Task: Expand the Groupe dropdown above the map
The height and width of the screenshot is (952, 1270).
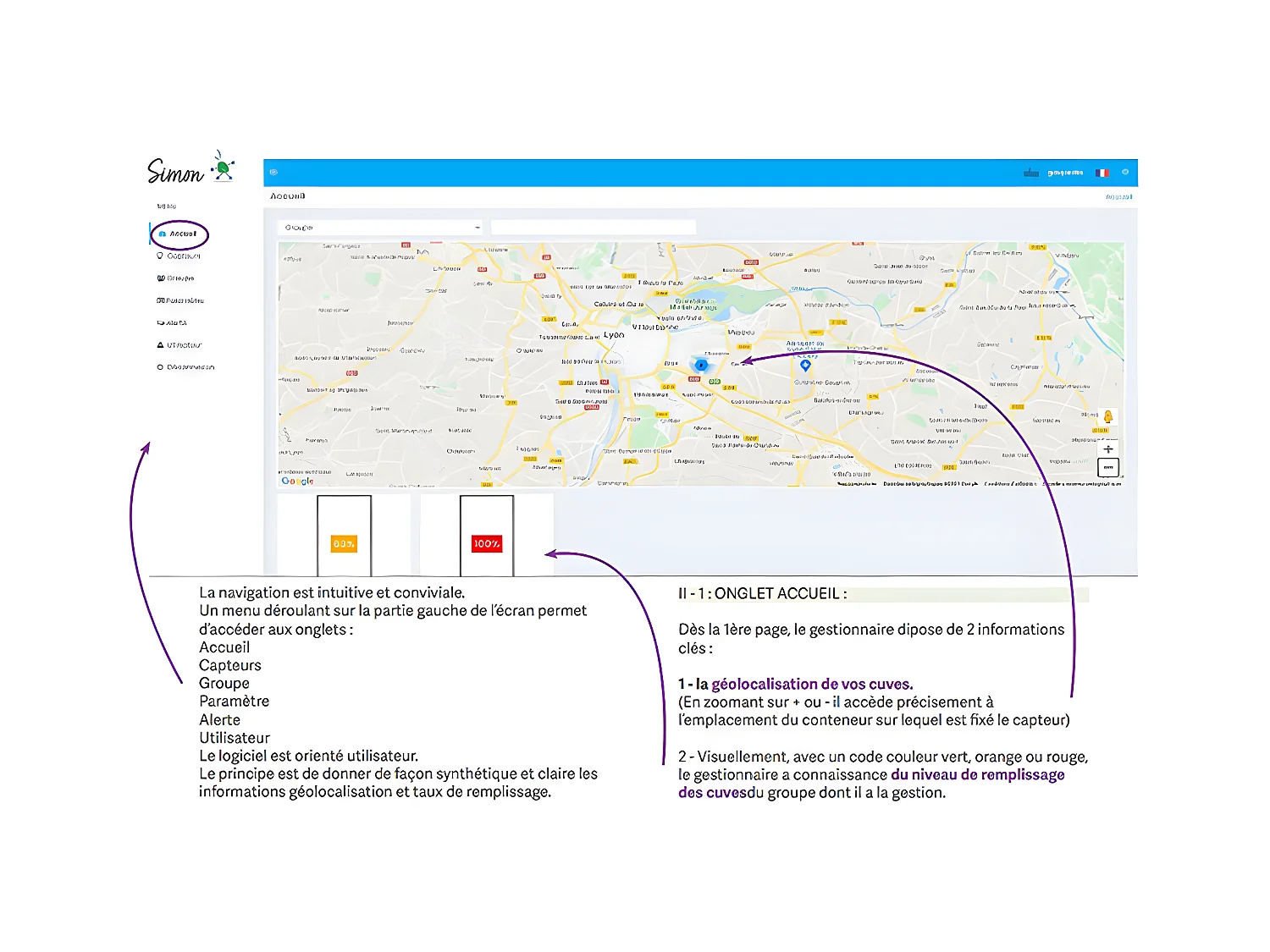Action: 380,228
